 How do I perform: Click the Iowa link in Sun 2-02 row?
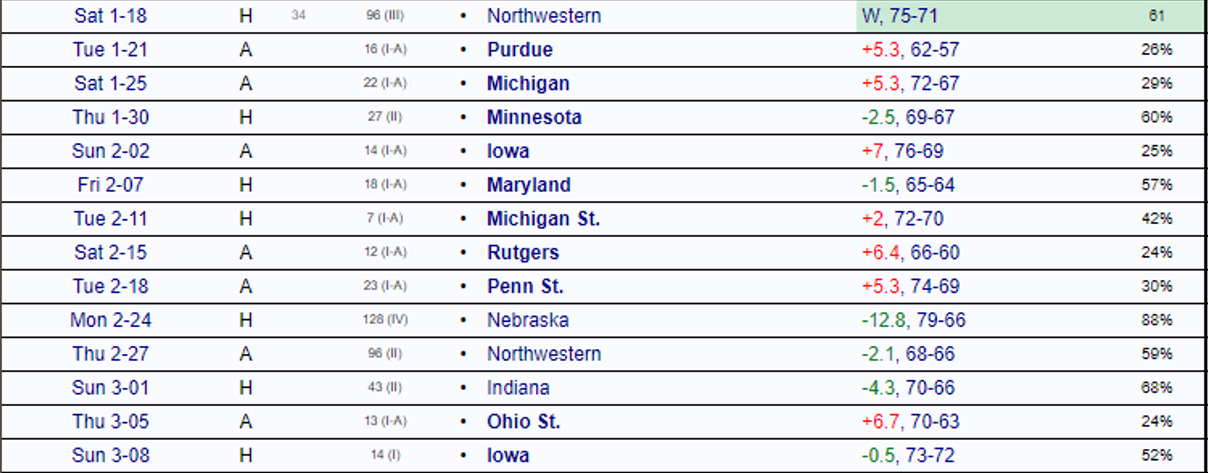508,151
